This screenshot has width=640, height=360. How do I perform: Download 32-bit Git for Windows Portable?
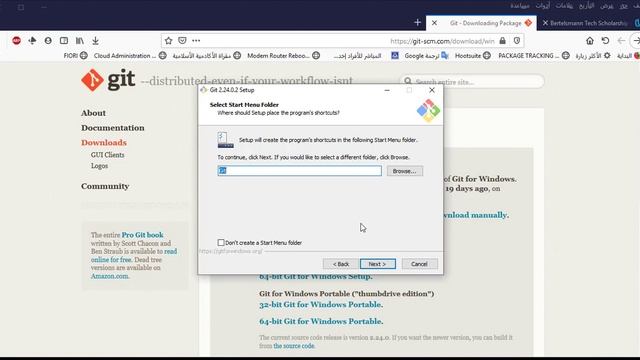pyautogui.click(x=321, y=304)
